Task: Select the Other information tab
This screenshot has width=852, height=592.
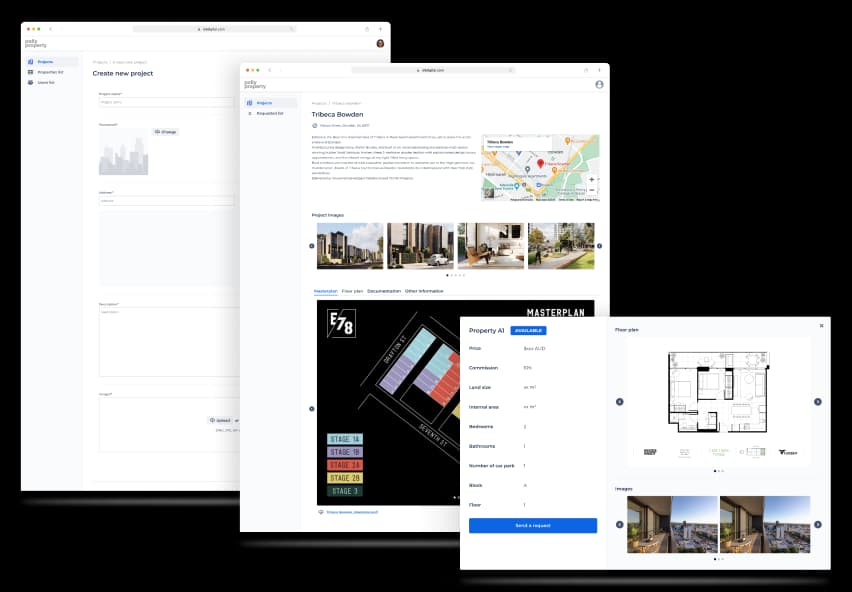Action: pyautogui.click(x=424, y=291)
